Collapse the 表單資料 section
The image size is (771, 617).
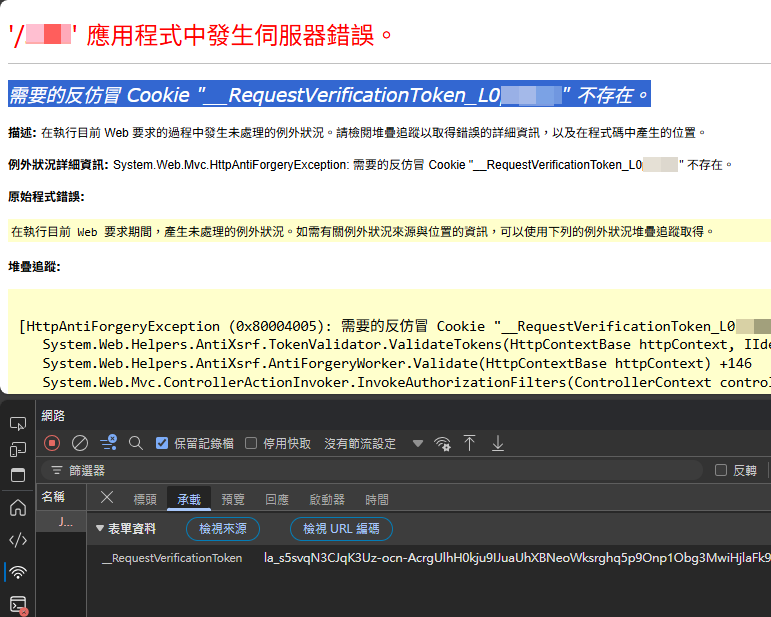100,528
